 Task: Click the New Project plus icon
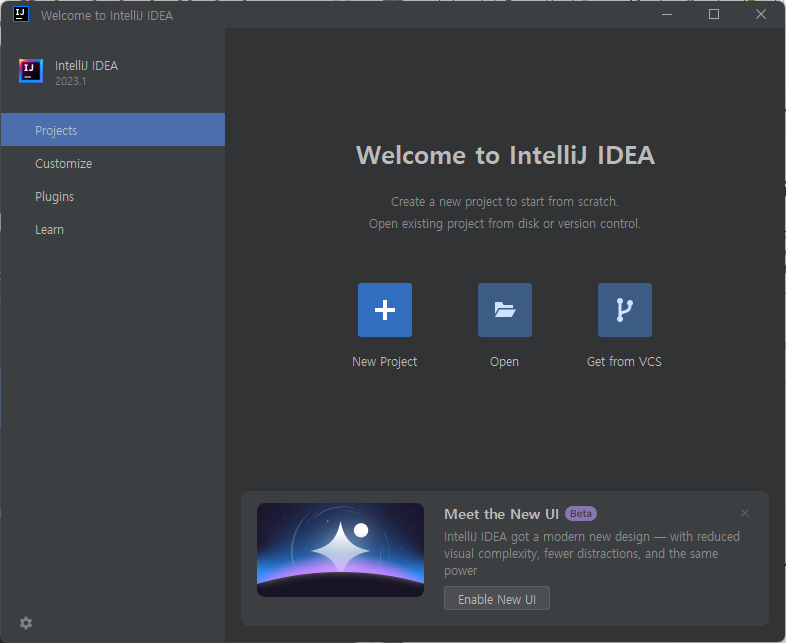[x=384, y=310]
